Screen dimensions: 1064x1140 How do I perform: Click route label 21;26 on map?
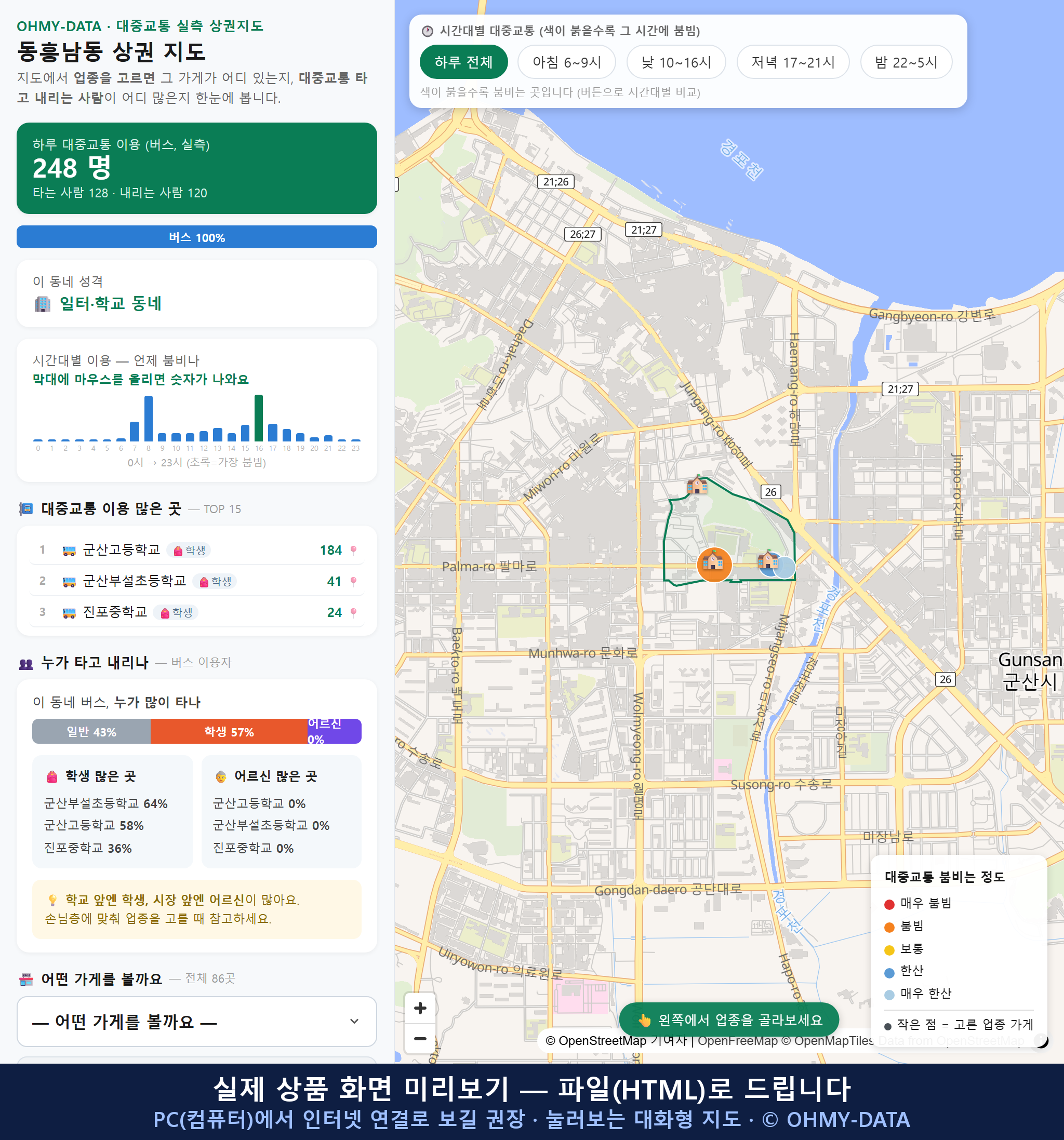pos(555,182)
